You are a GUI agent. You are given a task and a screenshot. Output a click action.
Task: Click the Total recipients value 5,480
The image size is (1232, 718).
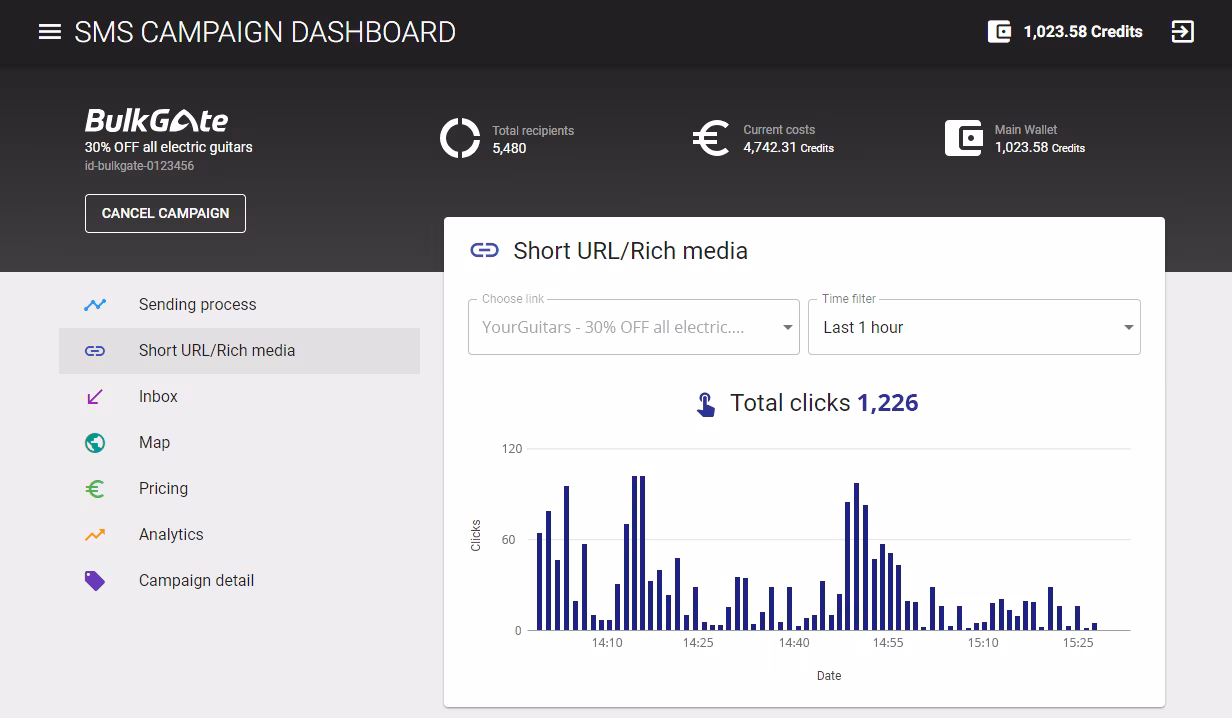click(509, 148)
